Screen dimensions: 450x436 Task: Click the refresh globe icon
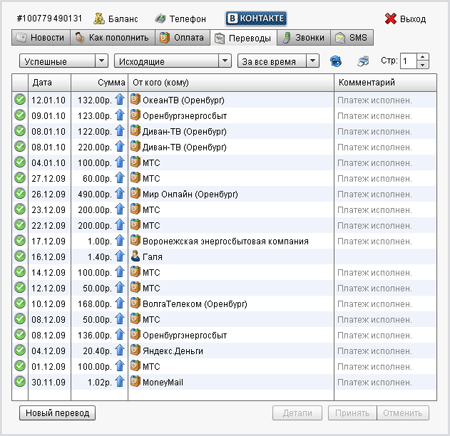pos(336,61)
